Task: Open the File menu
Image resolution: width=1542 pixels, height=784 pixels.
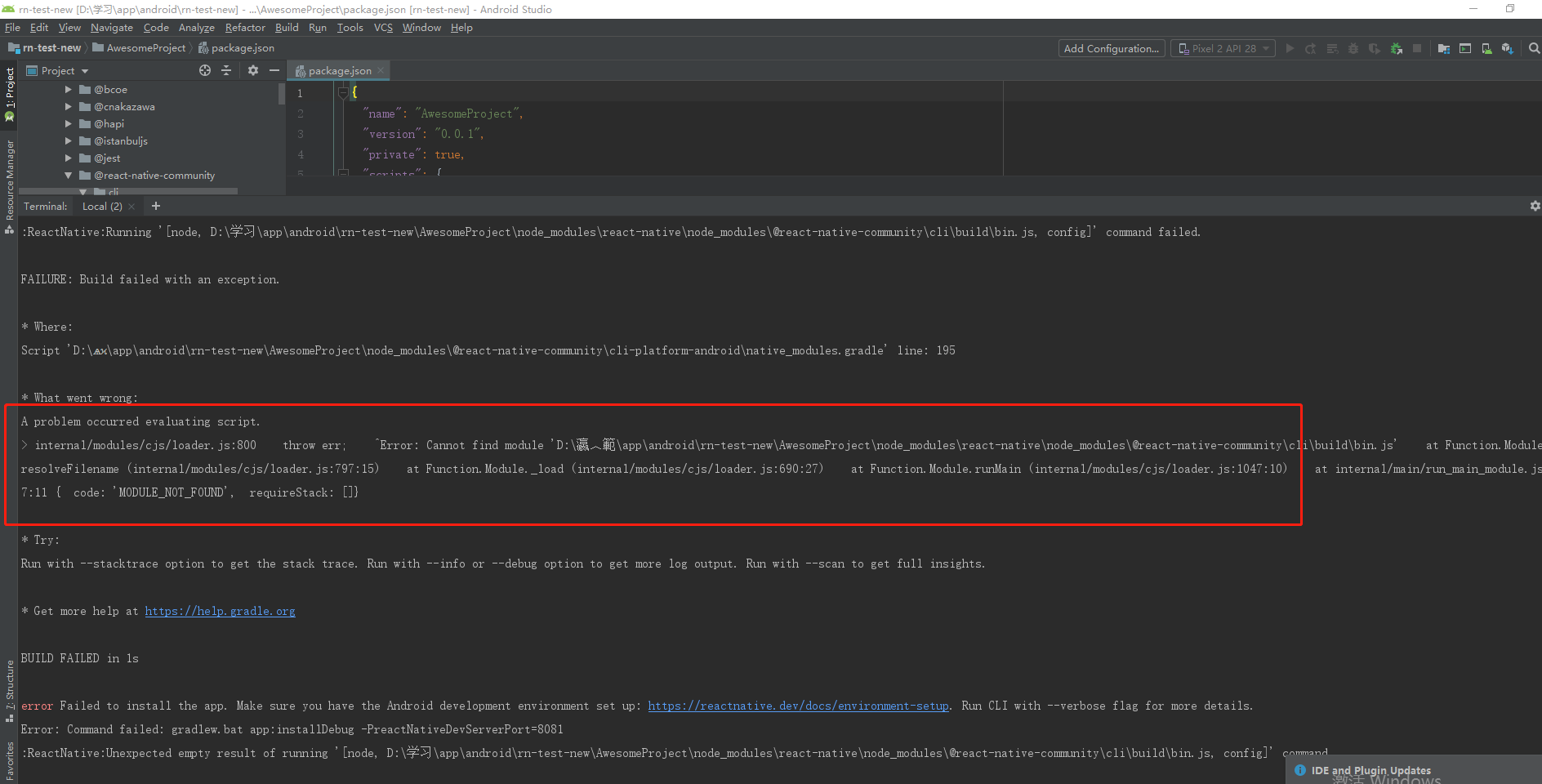Action: (x=12, y=28)
